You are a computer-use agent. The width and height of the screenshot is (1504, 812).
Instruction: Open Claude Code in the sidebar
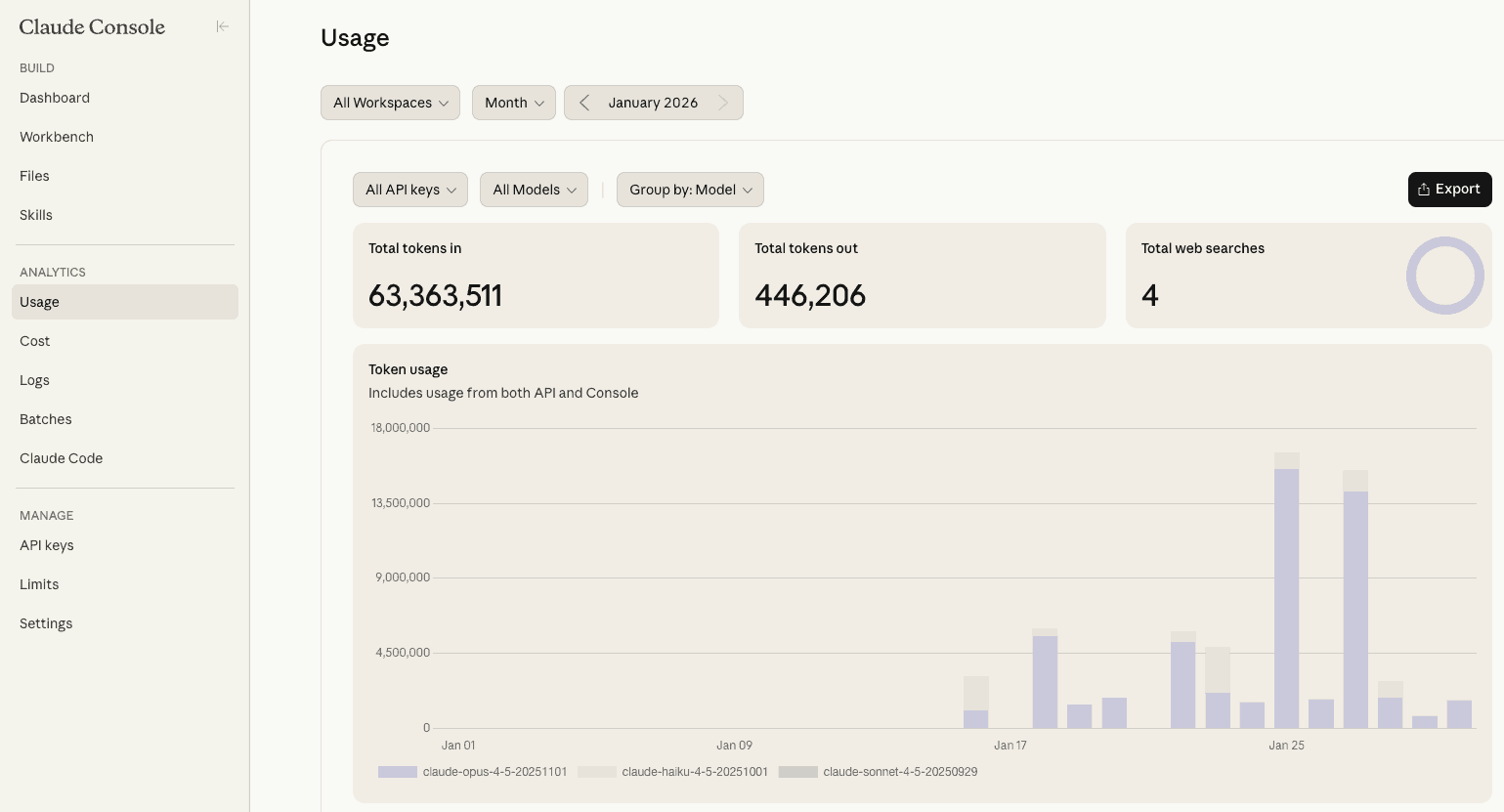pos(61,458)
